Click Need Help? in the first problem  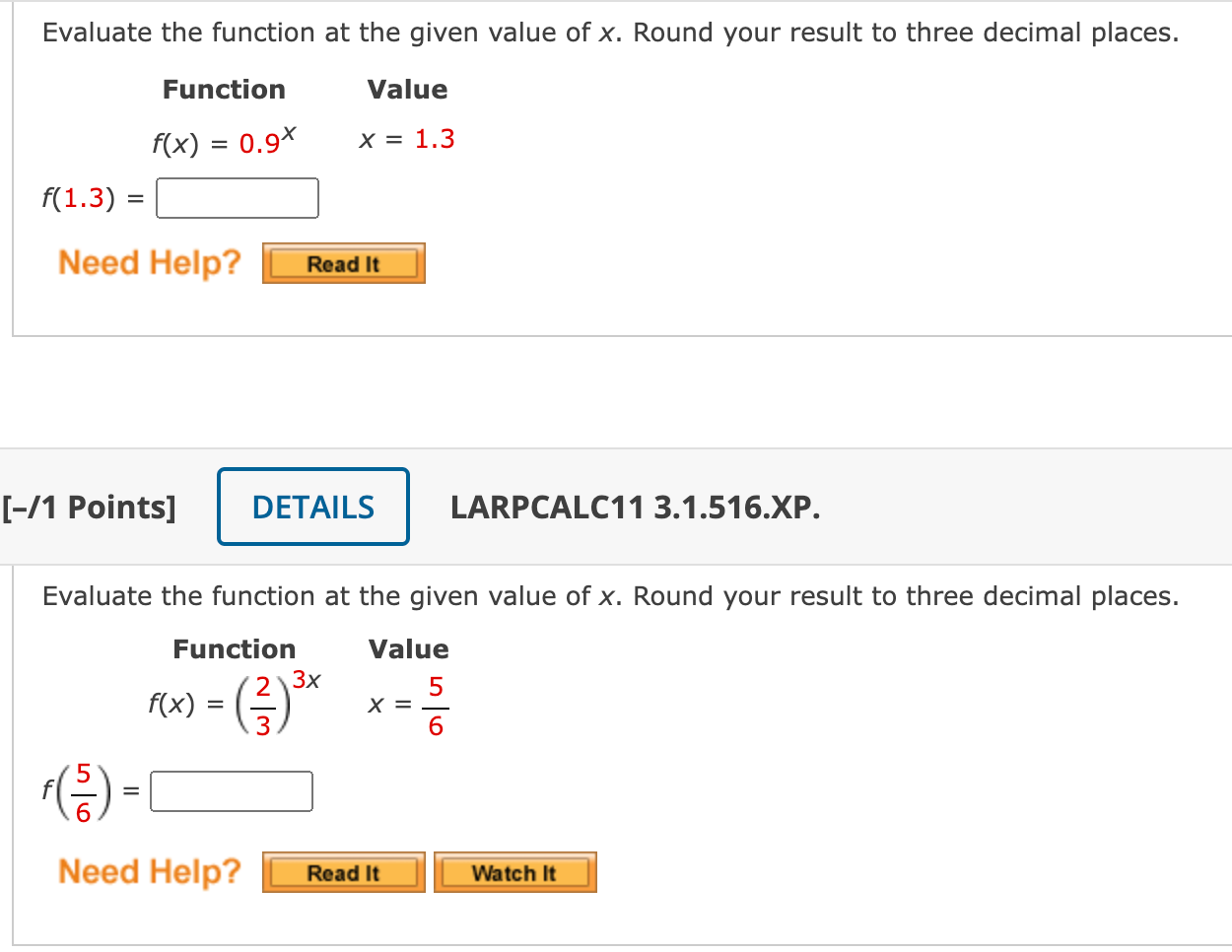tap(150, 262)
